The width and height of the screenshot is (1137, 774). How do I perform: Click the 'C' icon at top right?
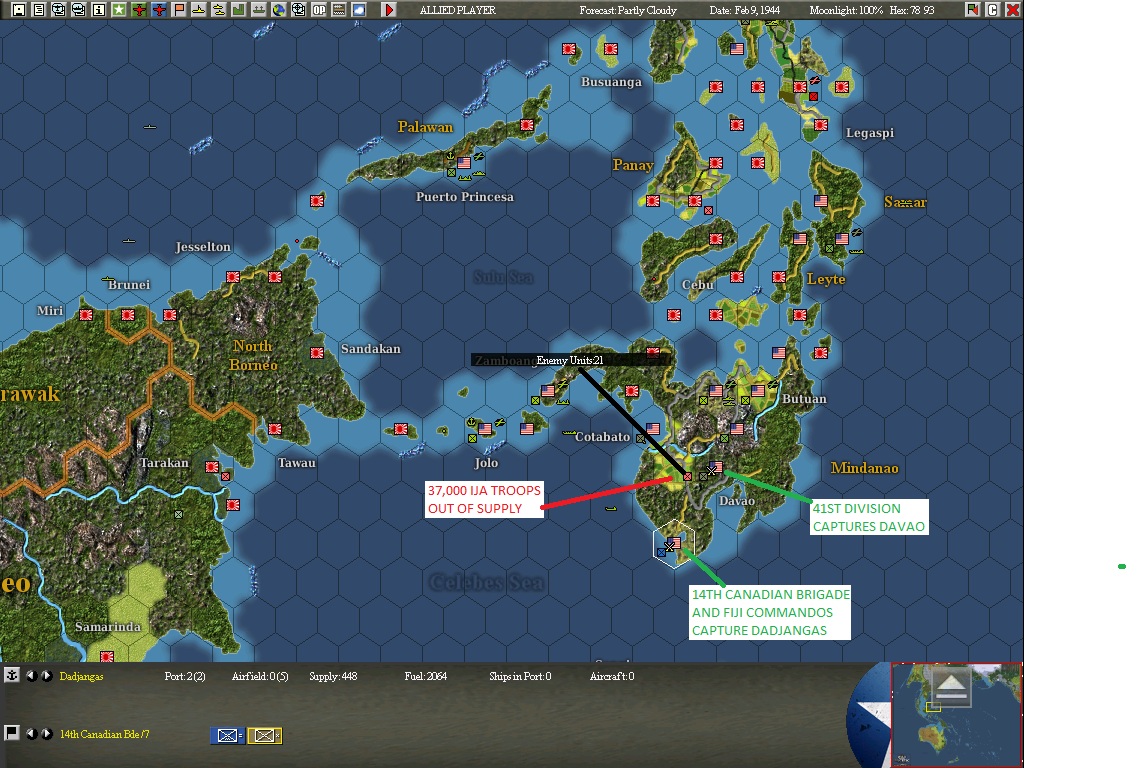993,9
